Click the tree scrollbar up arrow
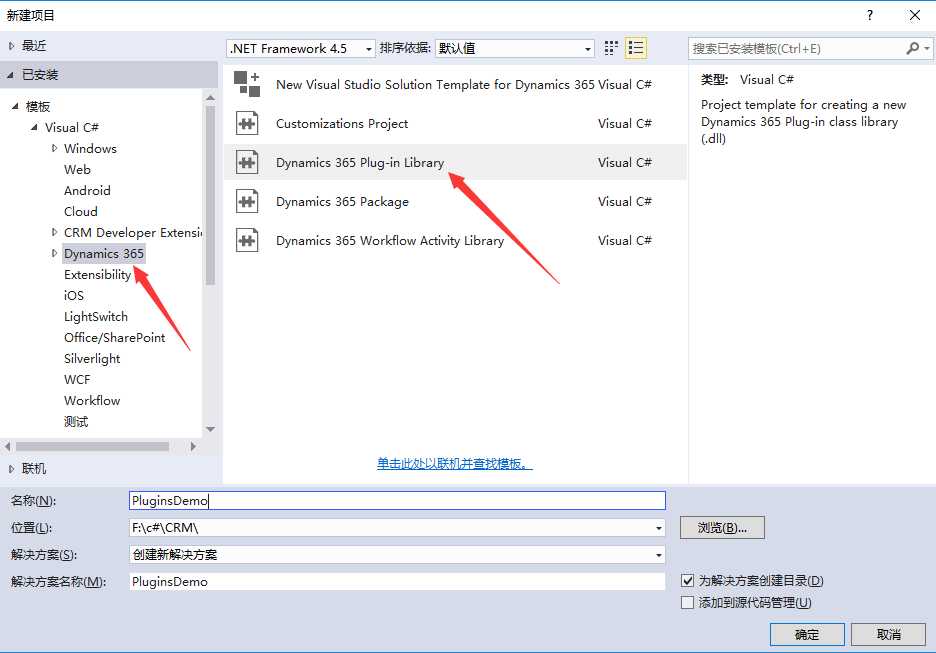Viewport: 936px width, 653px height. [210, 97]
